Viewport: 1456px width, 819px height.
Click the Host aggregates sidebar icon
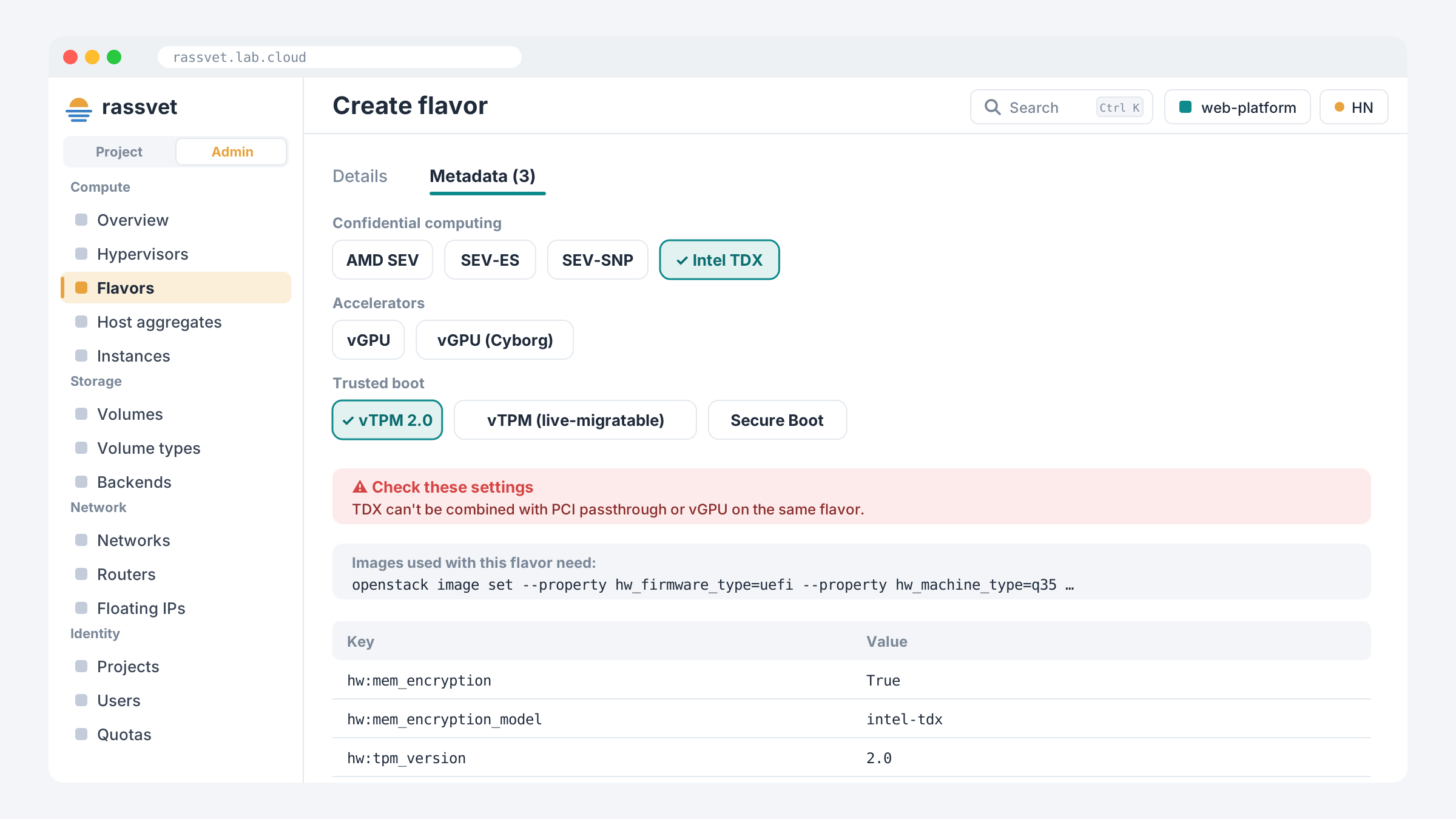click(81, 322)
